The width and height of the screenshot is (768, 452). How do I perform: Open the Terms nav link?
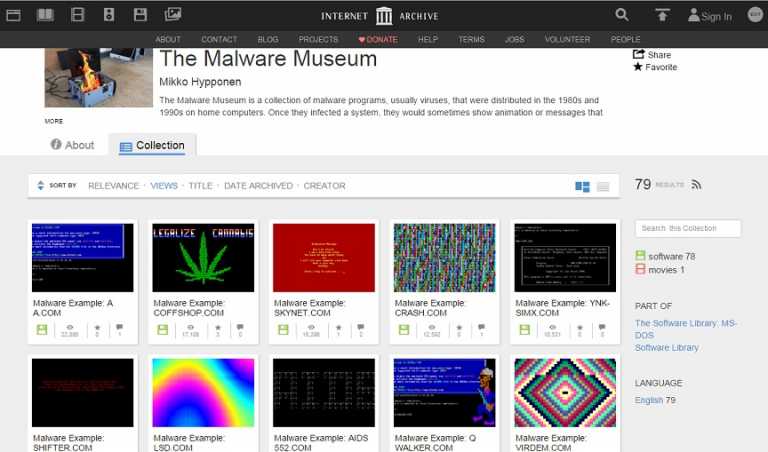(472, 39)
